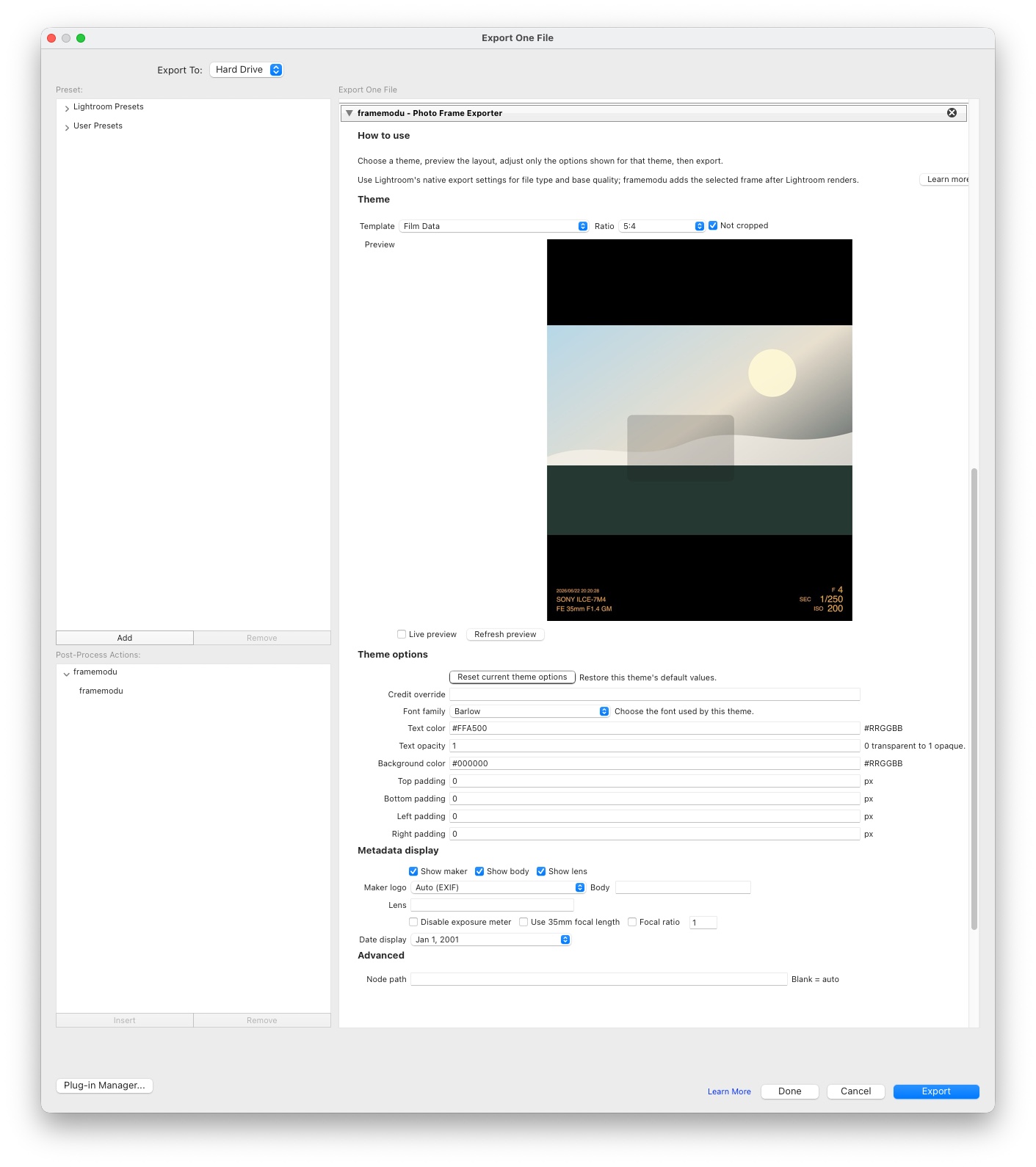This screenshot has width=1036, height=1167.
Task: Enable the Live preview checkbox
Action: pos(402,634)
